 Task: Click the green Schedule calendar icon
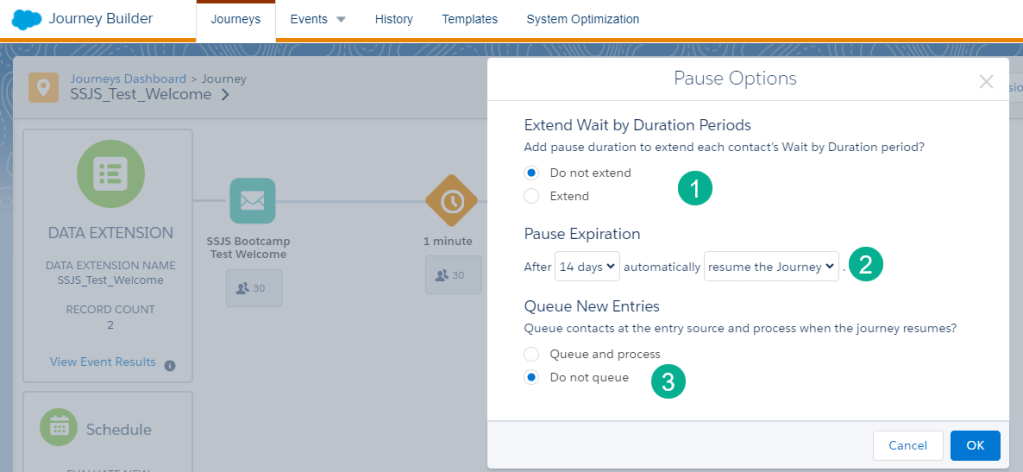(59, 428)
